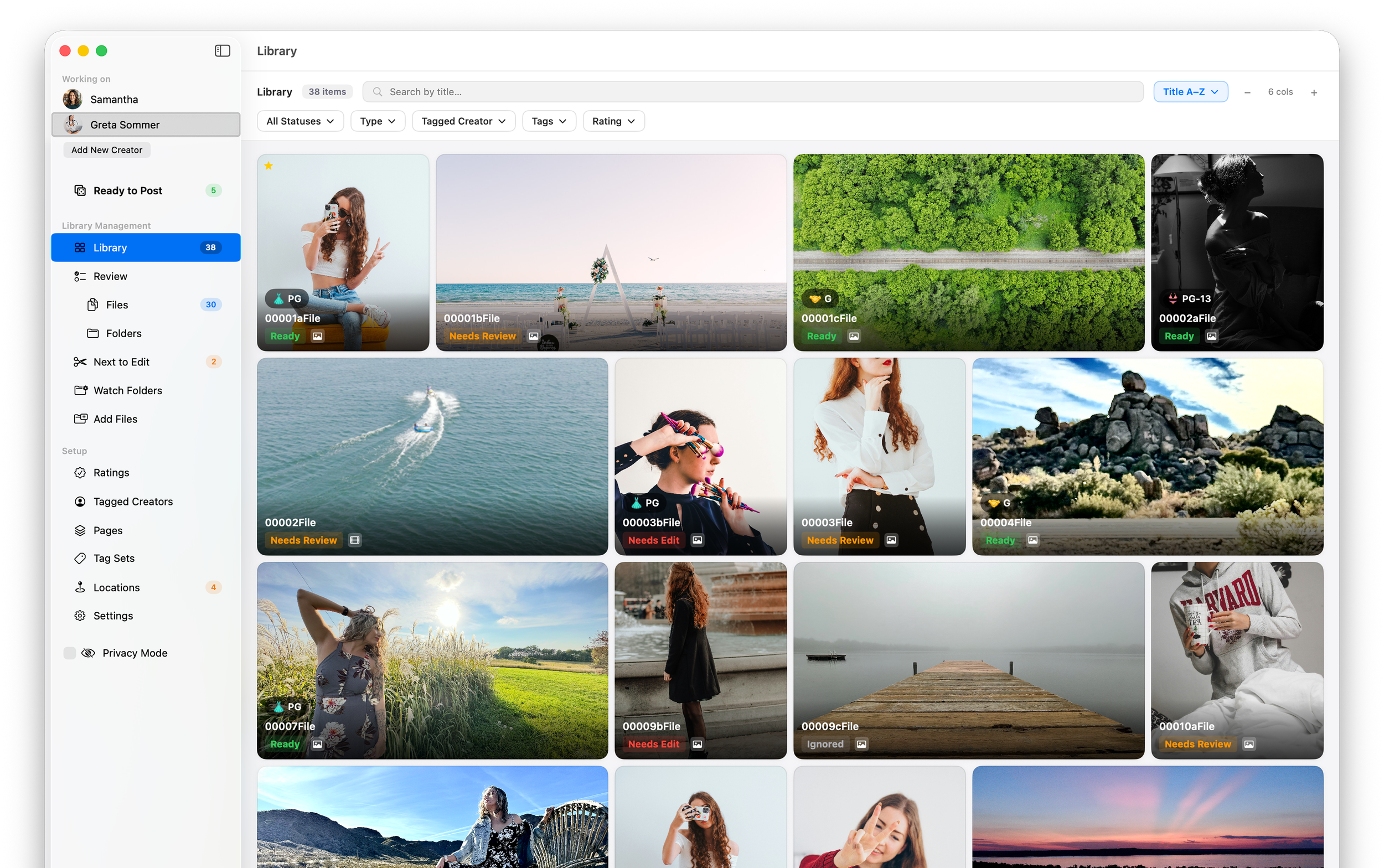The image size is (1384, 868).
Task: Click the Tag Sets tag icon
Action: pyautogui.click(x=80, y=559)
